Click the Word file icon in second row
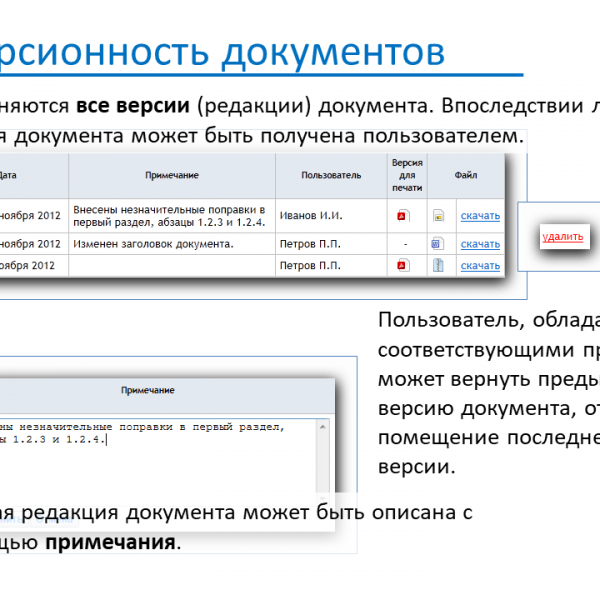 (x=437, y=243)
